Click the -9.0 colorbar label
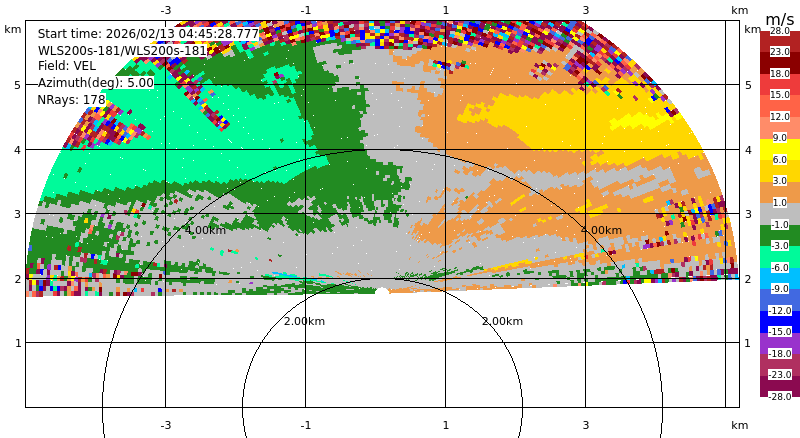This screenshot has width=800, height=438. (x=780, y=288)
